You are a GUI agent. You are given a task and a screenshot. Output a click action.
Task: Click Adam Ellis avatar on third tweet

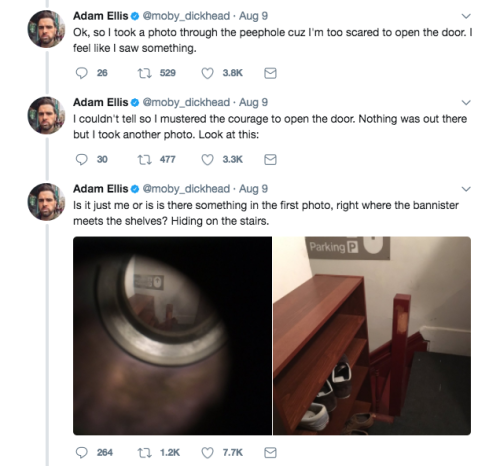[x=46, y=202]
